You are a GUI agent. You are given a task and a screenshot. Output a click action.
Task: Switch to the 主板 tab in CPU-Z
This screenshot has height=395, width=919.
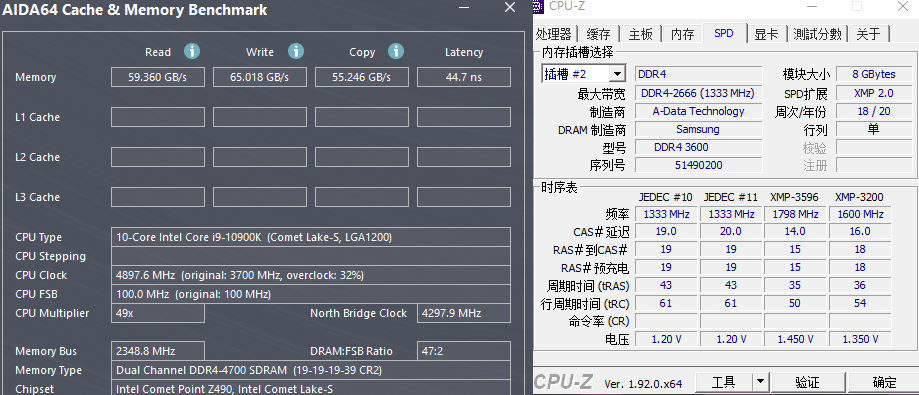point(641,34)
